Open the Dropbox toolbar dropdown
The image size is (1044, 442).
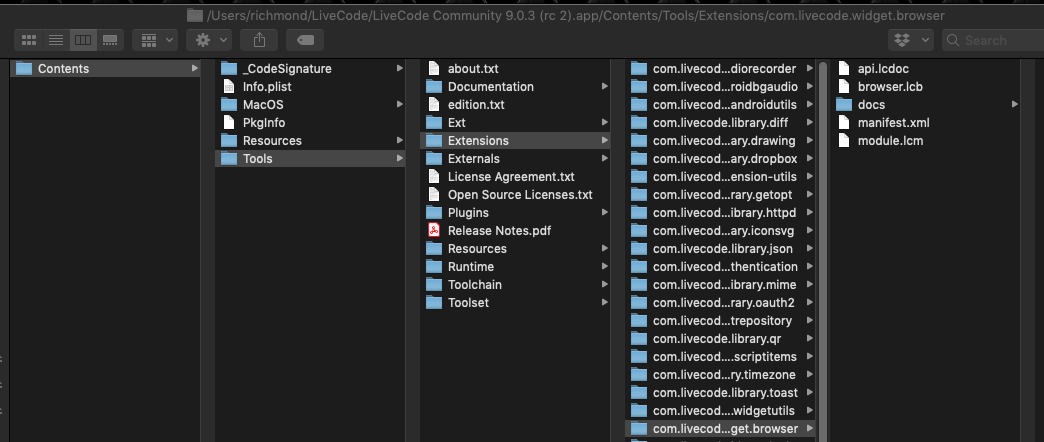(910, 40)
